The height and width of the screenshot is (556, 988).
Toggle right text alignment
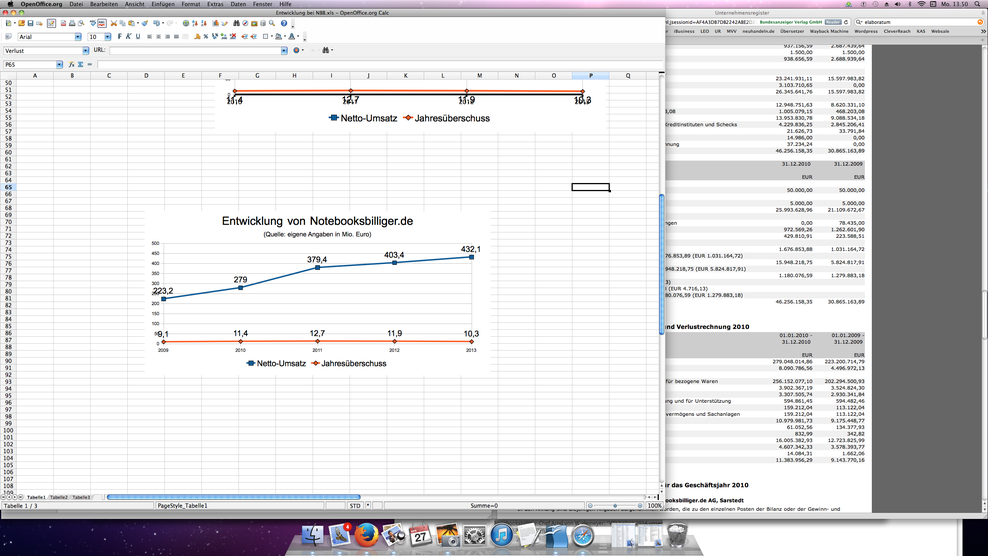pos(168,37)
